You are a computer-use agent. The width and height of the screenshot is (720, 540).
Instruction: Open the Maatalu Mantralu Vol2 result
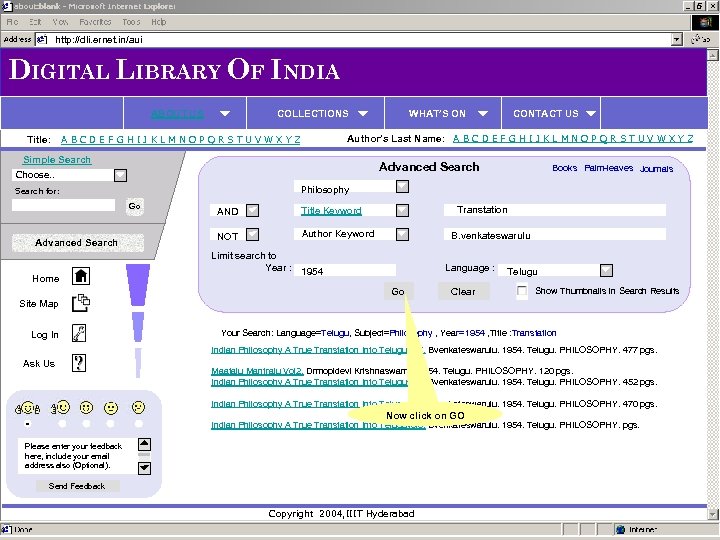click(257, 371)
